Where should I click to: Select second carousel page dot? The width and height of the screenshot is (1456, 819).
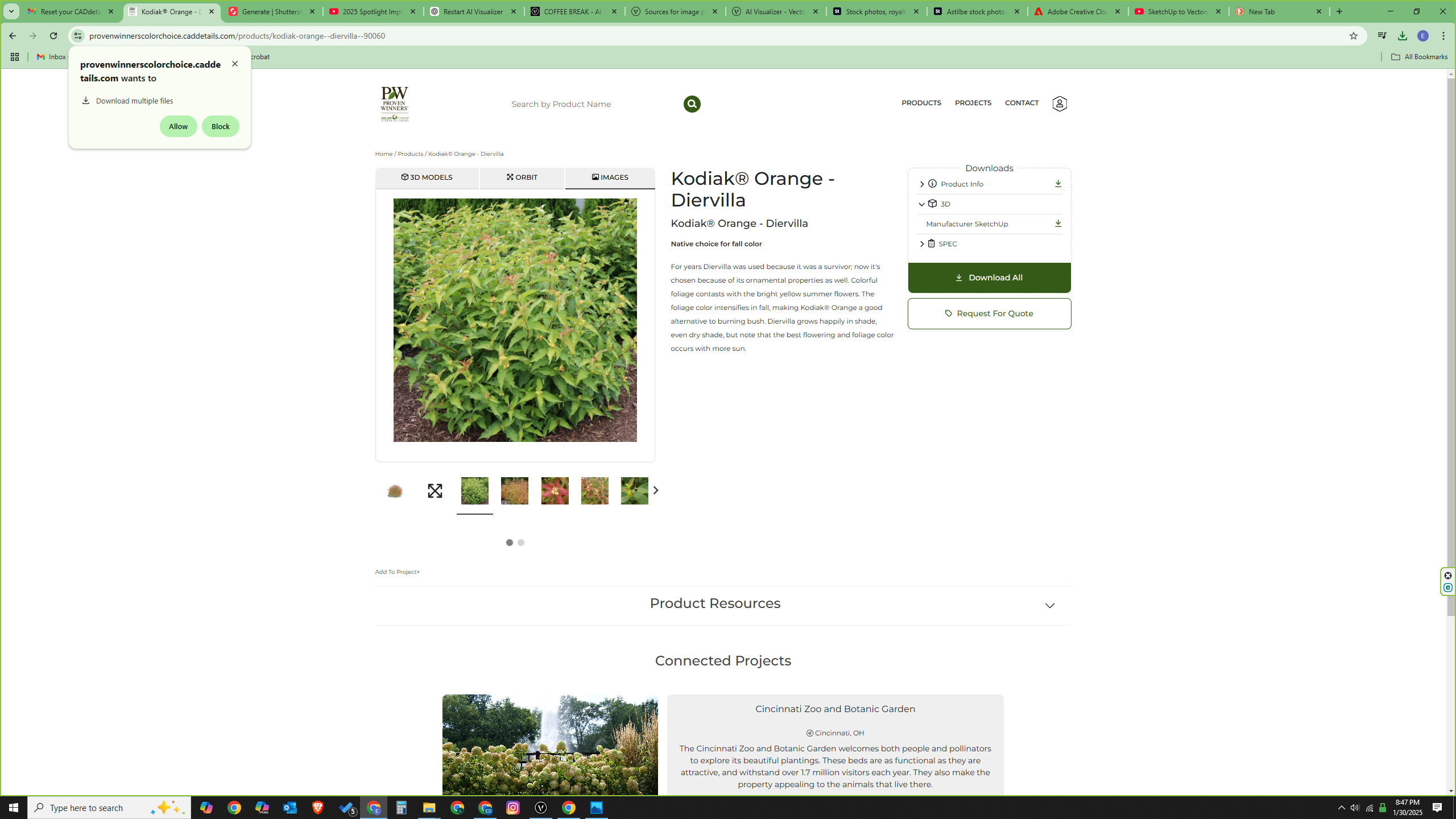click(520, 543)
